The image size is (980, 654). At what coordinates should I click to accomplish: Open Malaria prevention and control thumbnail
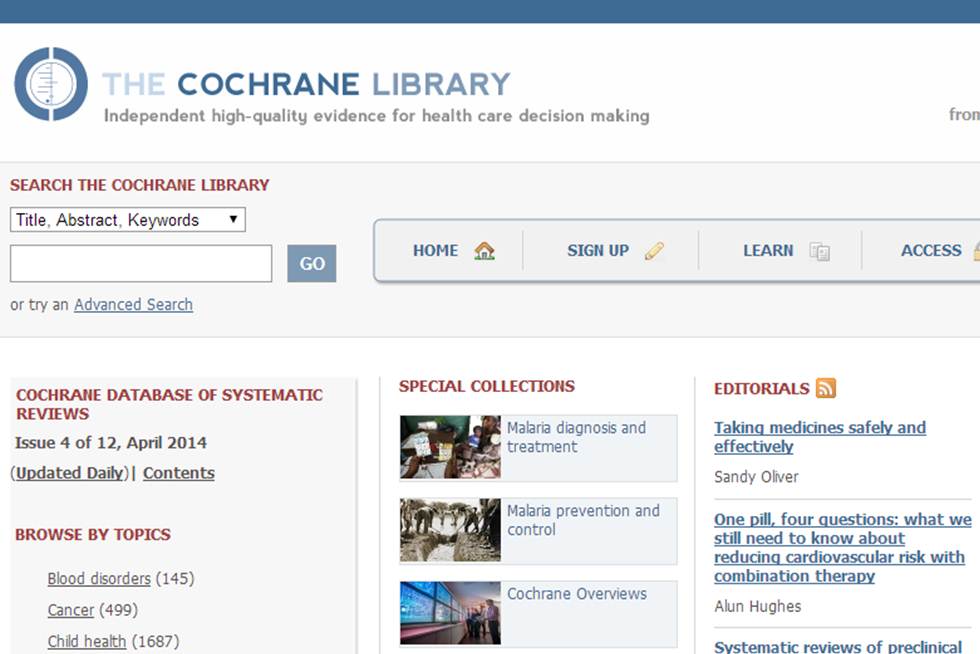point(451,530)
